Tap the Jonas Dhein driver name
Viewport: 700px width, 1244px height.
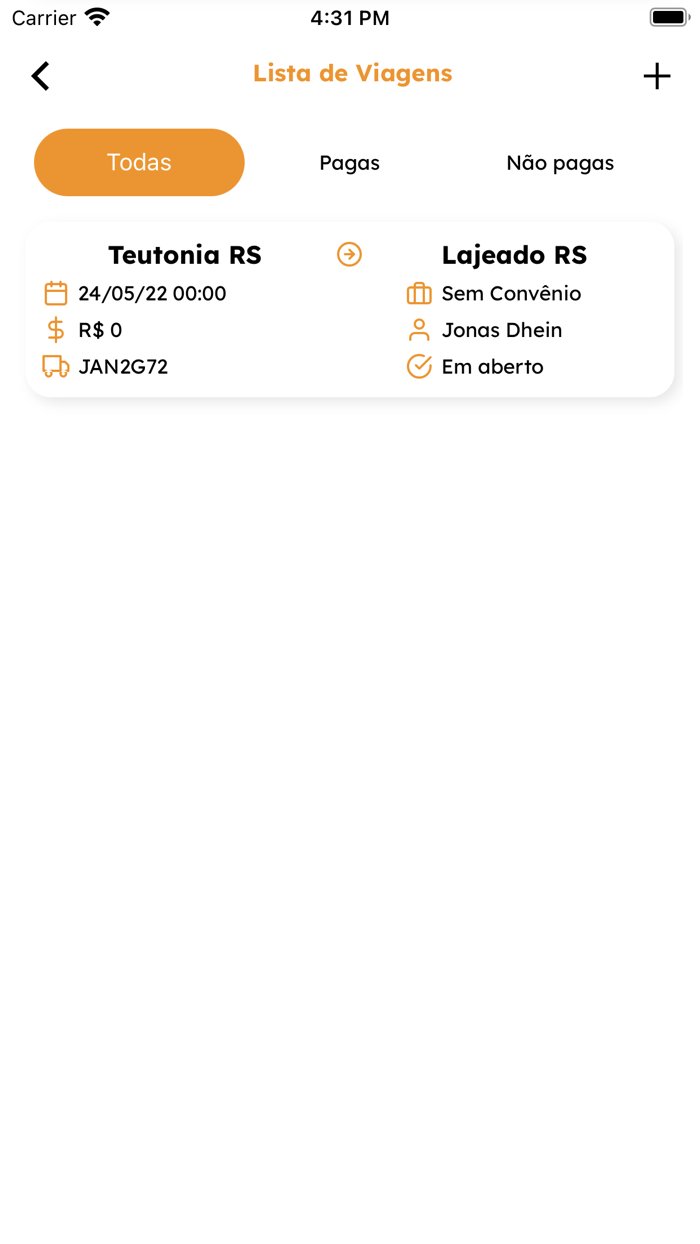click(502, 330)
